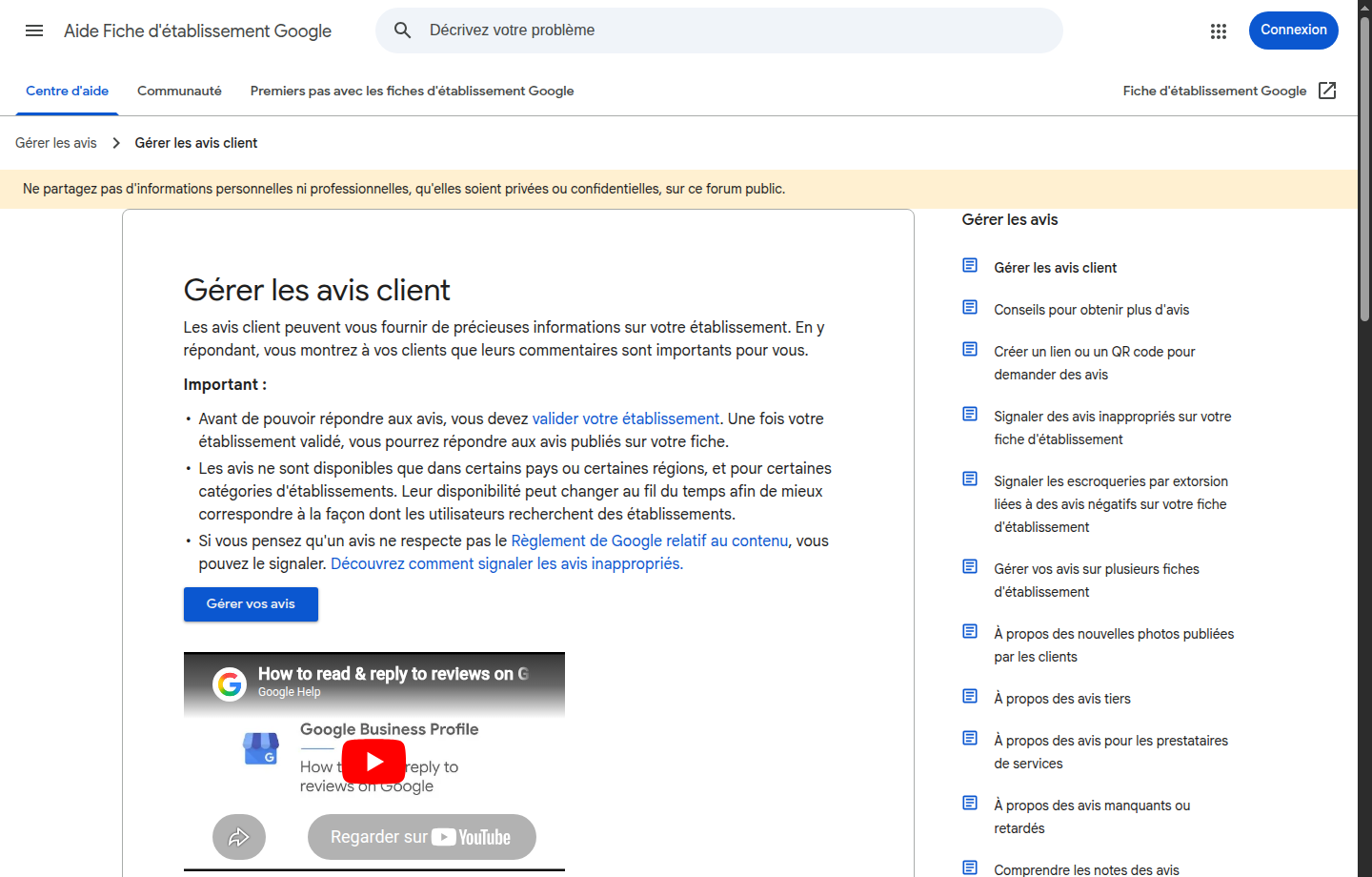
Task: Click the Important : label
Action: [x=225, y=385]
